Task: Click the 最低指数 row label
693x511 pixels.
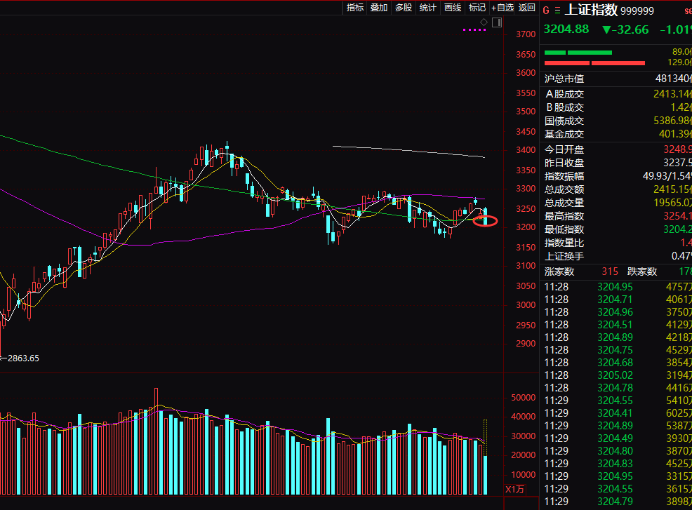Action: click(564, 229)
